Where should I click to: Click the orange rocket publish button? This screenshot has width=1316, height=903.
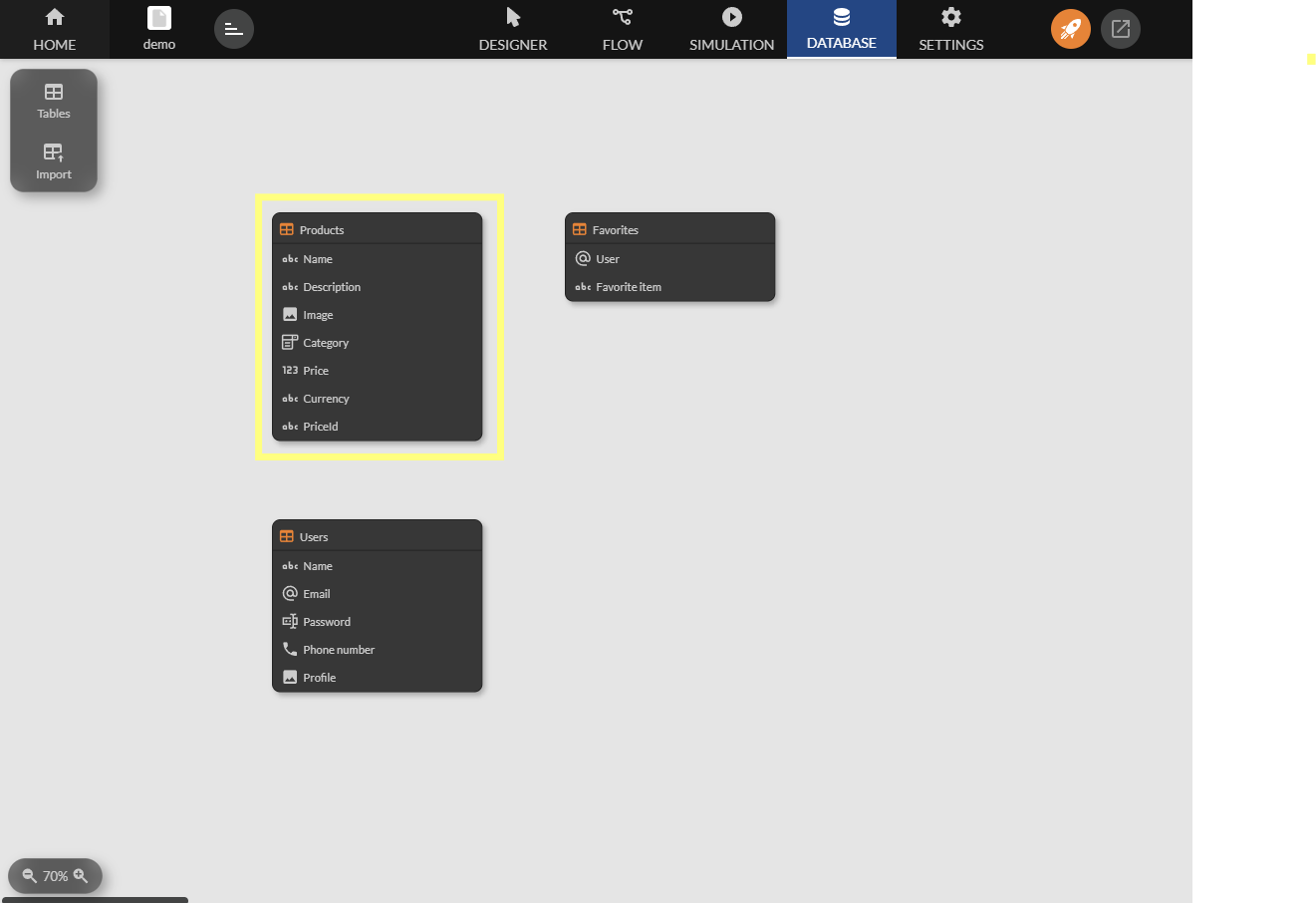pos(1071,29)
